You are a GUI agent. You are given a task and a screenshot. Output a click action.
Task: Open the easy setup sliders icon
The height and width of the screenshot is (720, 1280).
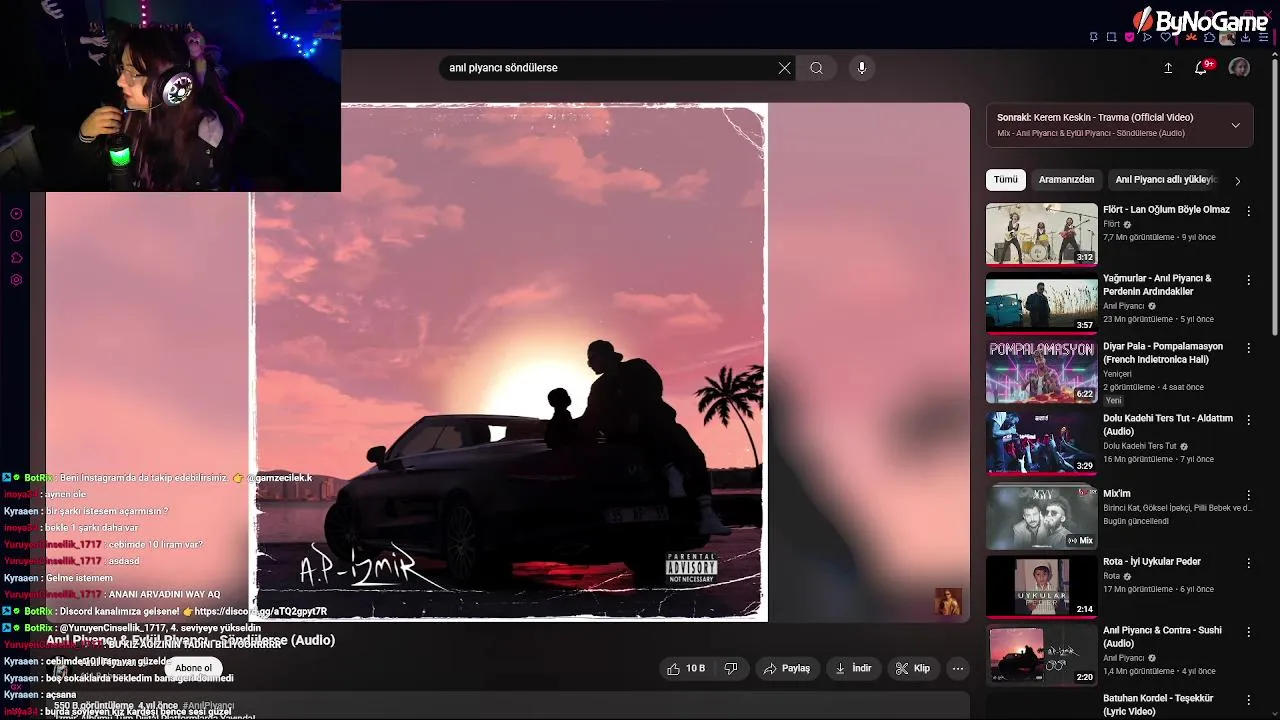coord(1263,37)
